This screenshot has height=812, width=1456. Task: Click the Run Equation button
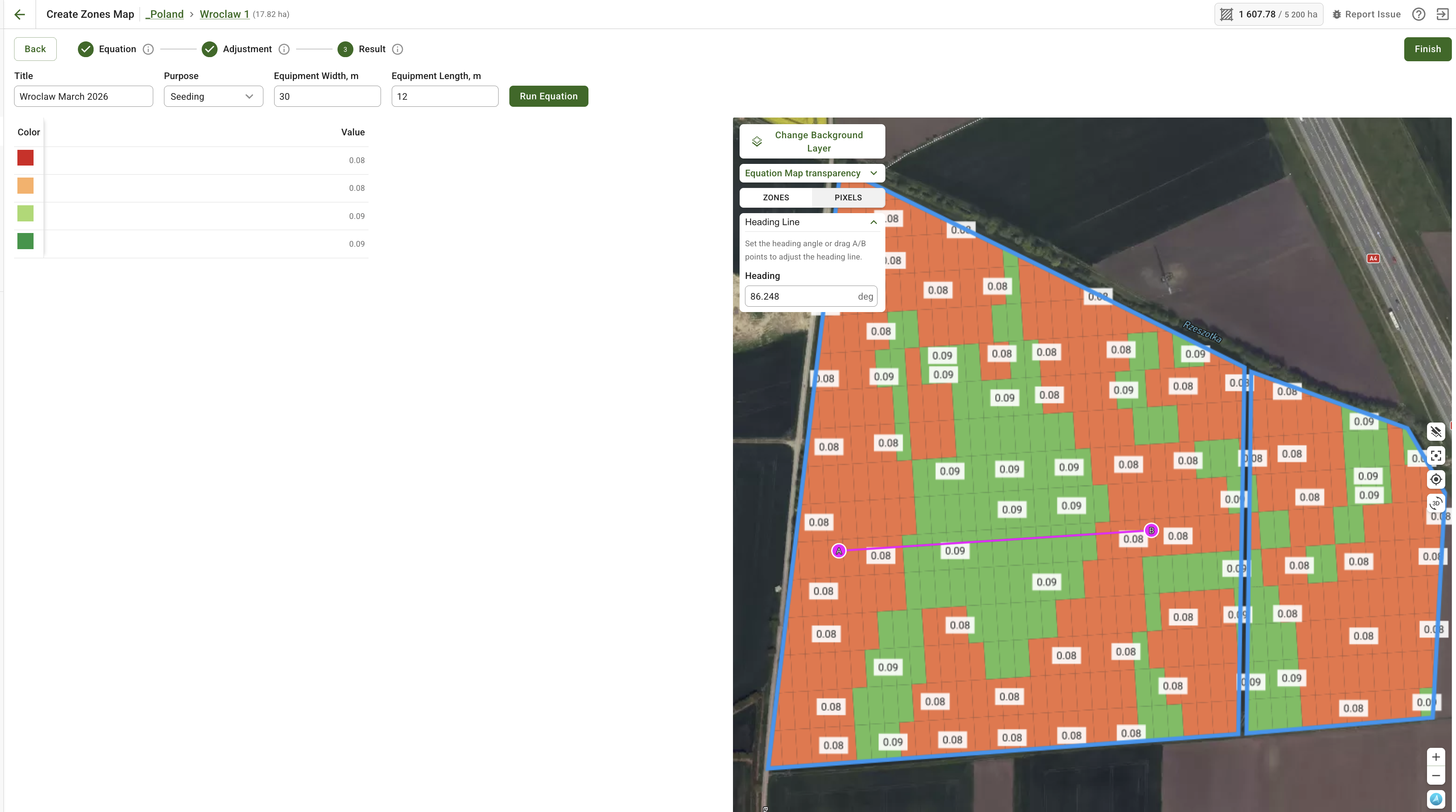[x=548, y=96]
